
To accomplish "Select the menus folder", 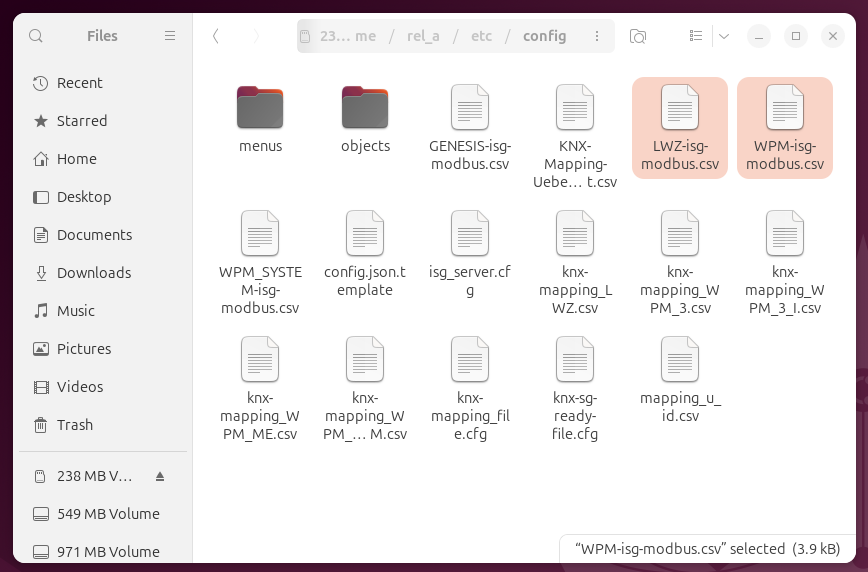I will (x=260, y=120).
